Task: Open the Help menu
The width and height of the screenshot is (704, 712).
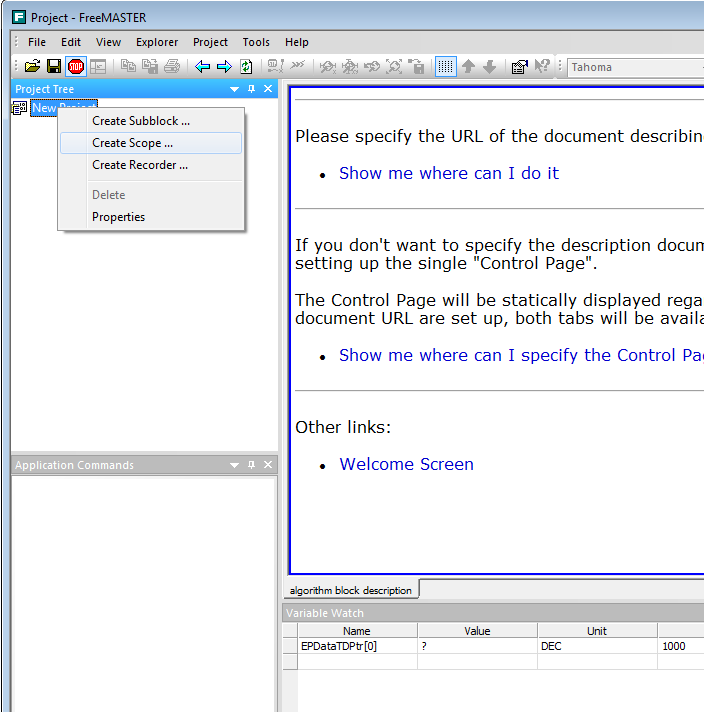Action: pos(297,42)
